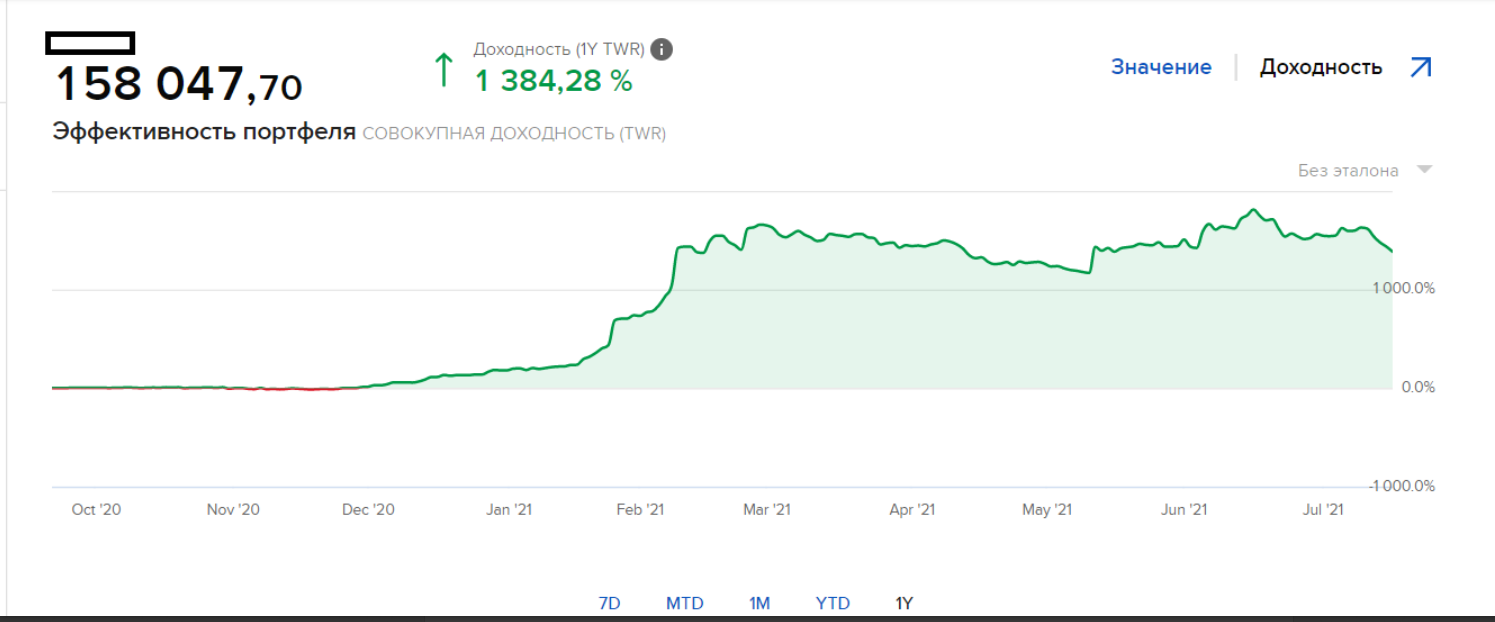Select the 7D time range
Screen dimensions: 1495x622
coord(609,603)
